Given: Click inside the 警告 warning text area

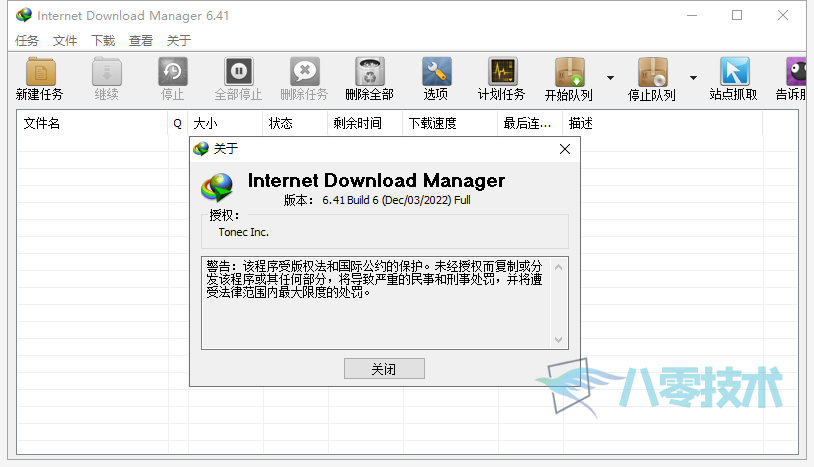Looking at the screenshot, I should [376, 303].
